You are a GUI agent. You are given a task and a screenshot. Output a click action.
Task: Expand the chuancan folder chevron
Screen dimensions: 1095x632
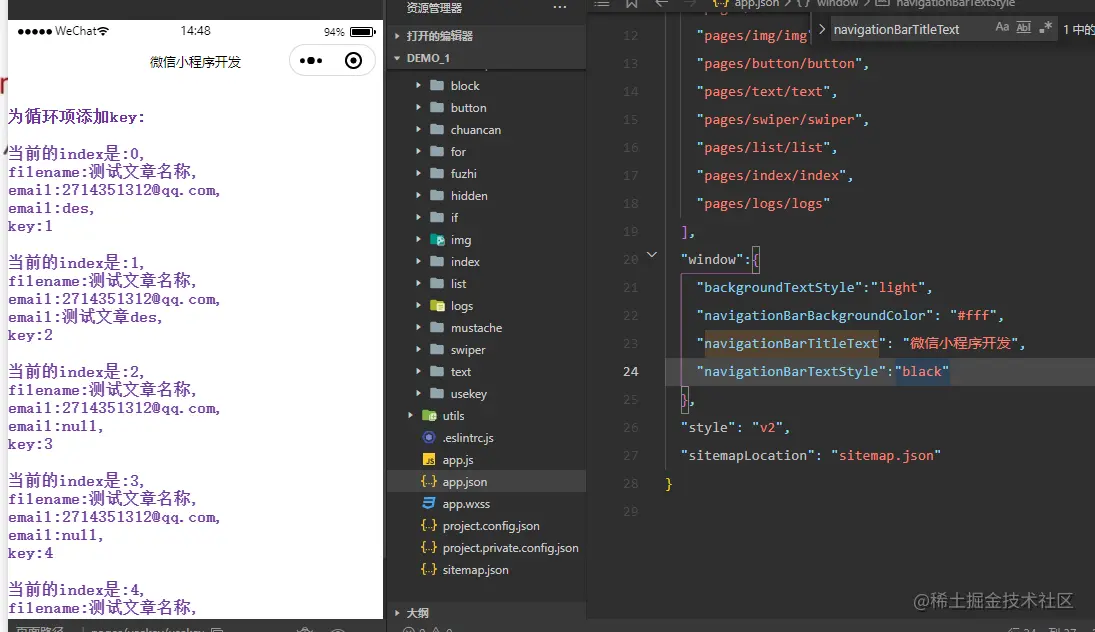418,129
